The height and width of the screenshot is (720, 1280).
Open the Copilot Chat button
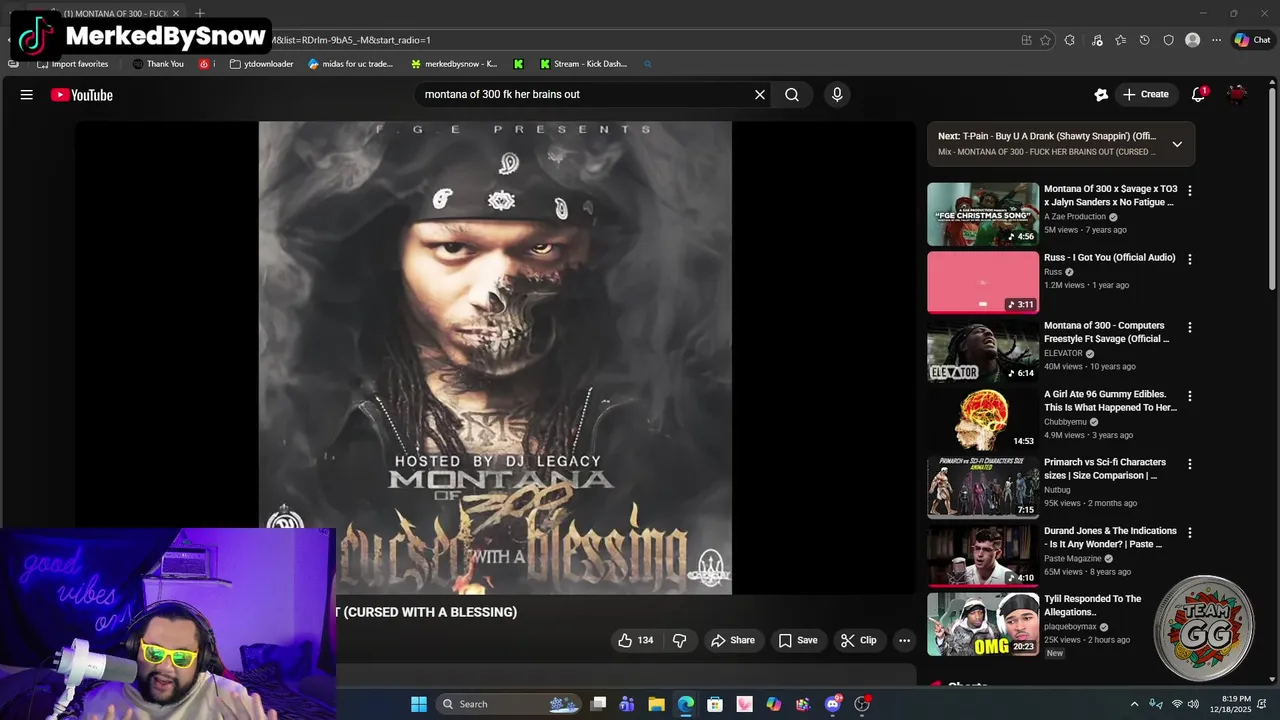click(x=1252, y=40)
